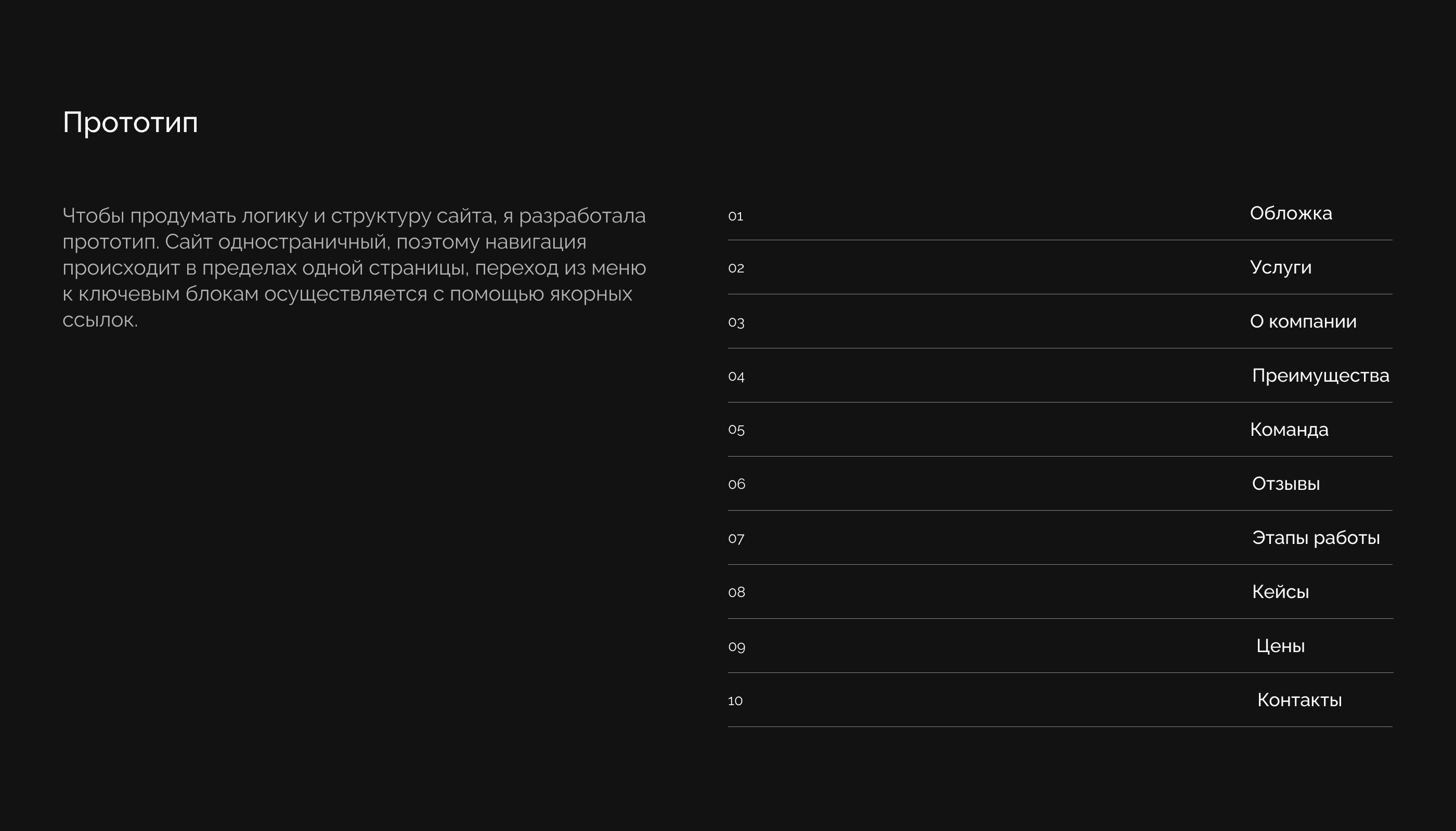Click the 07 row number

[x=736, y=538]
